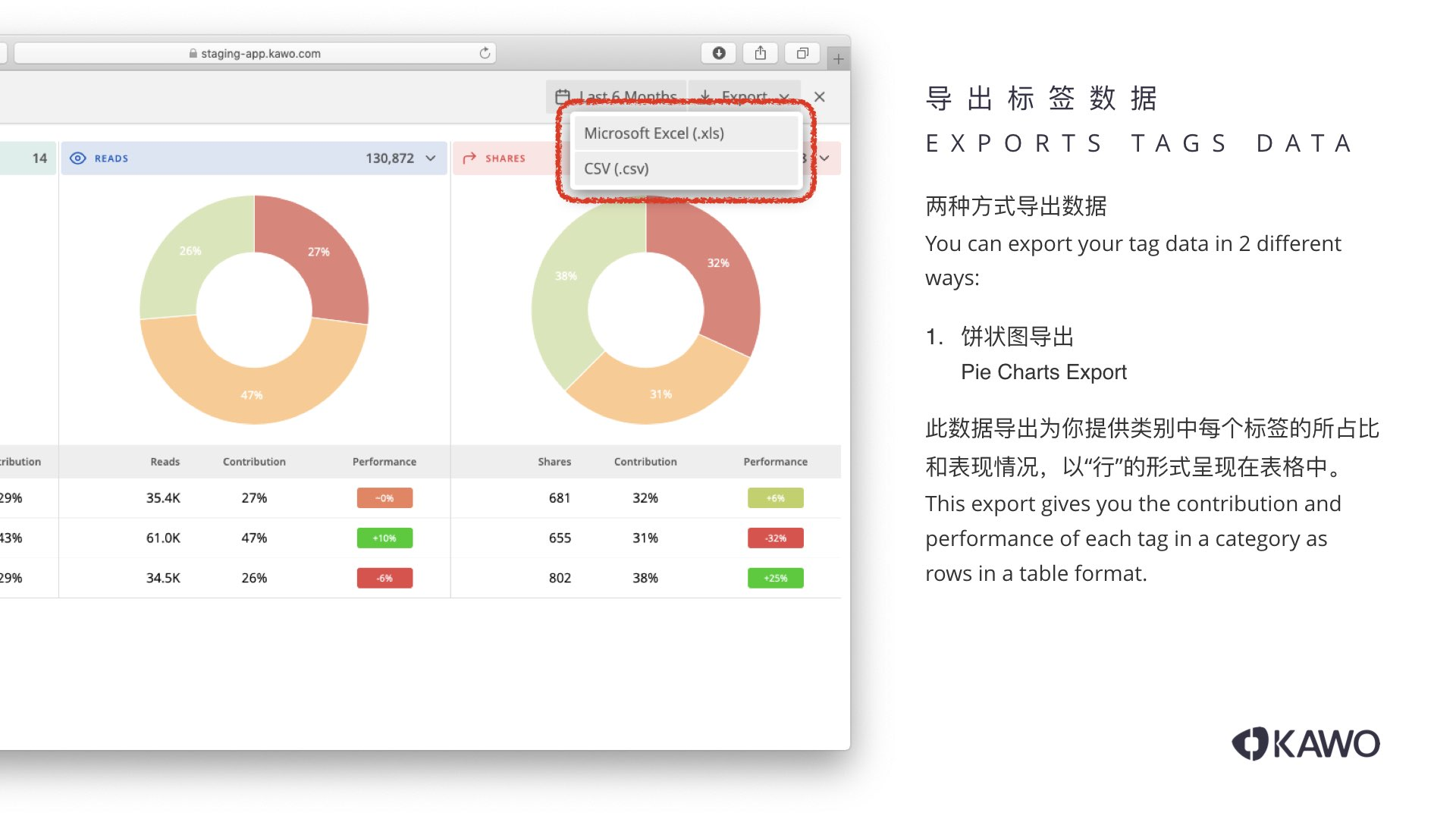Viewport: 1456px width, 819px height.
Task: Open the dropdown beside the 130,872 reads count
Action: (430, 158)
